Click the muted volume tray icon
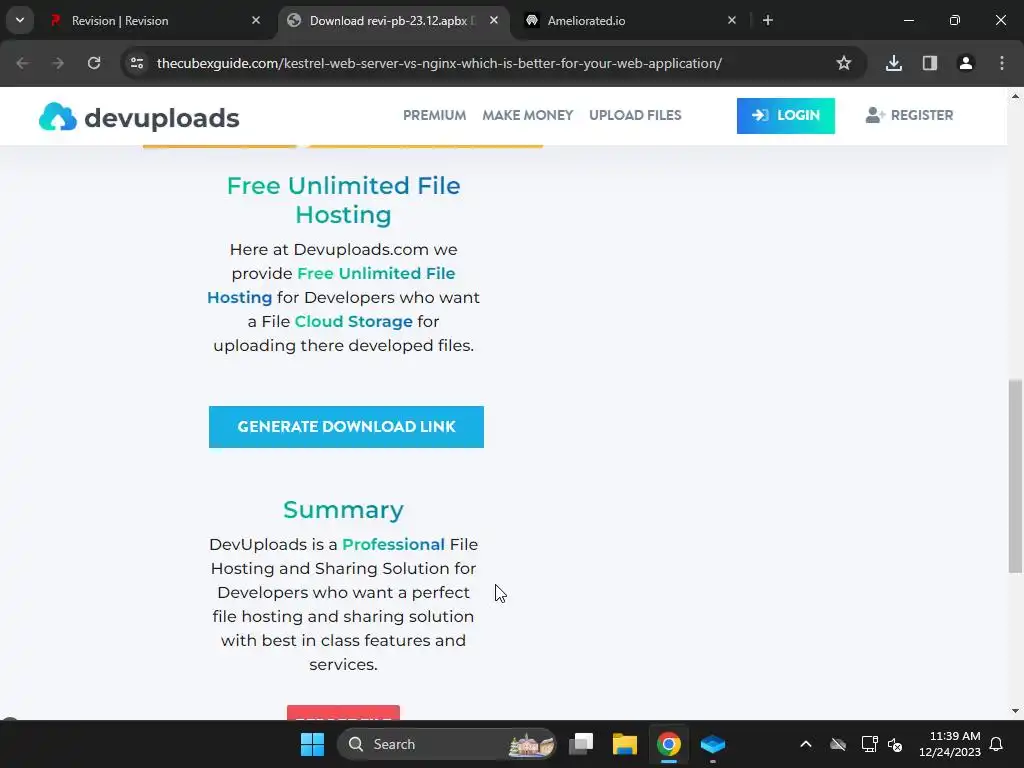This screenshot has height=768, width=1024. pos(895,744)
